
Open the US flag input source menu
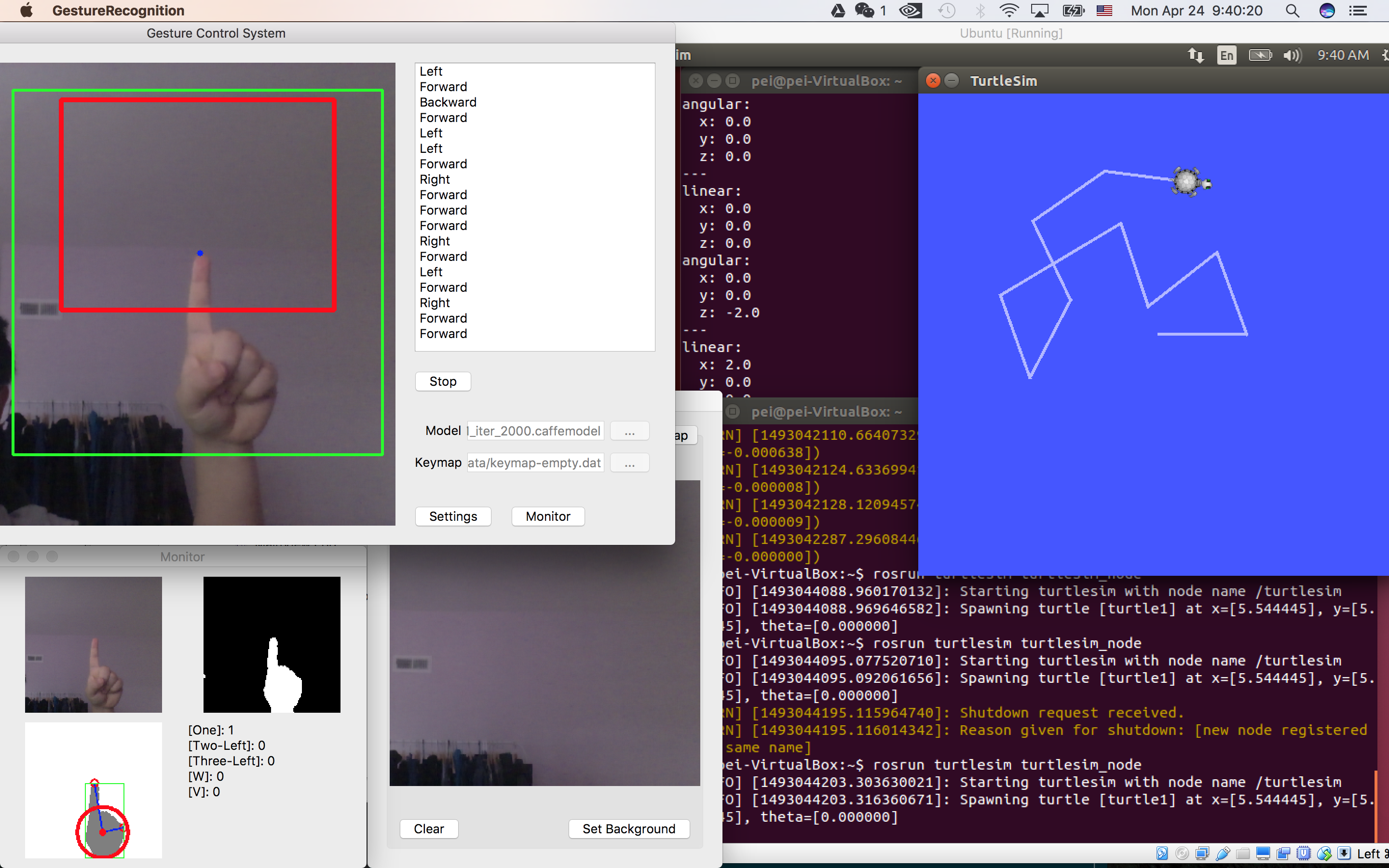point(1104,10)
